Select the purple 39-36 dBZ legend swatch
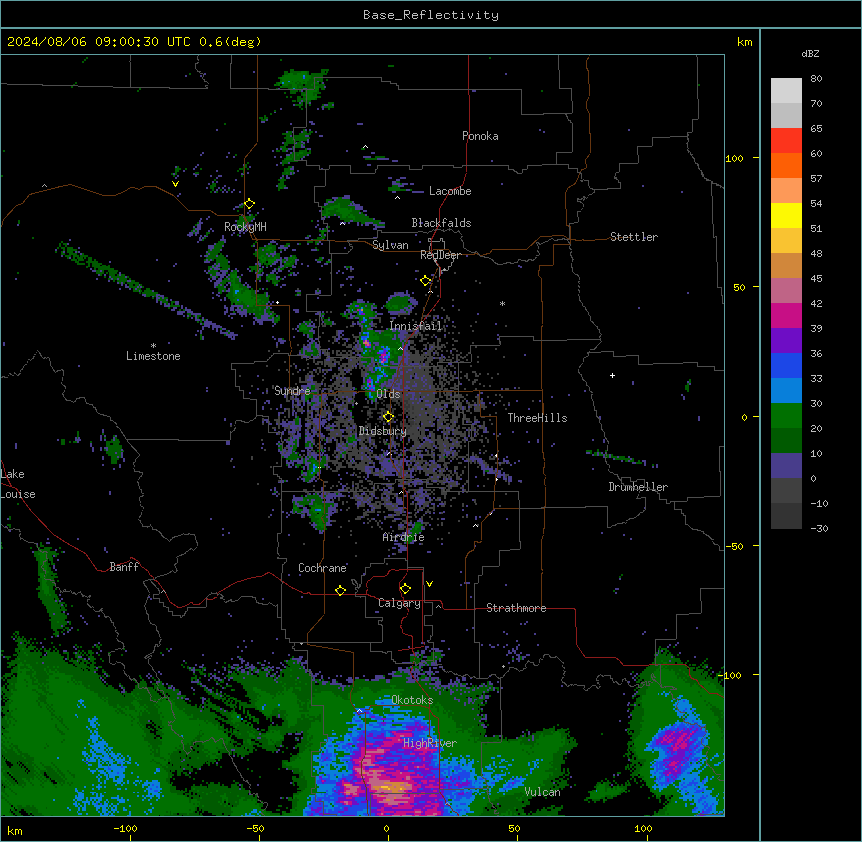This screenshot has height=842, width=862. [786, 340]
